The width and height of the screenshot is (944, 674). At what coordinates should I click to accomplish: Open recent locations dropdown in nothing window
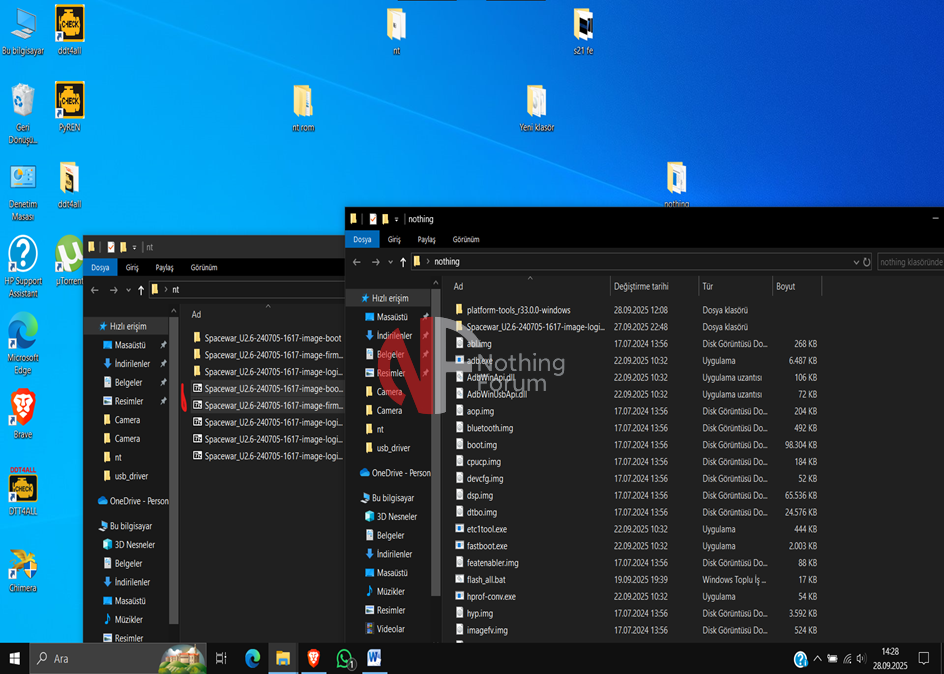pos(389,262)
